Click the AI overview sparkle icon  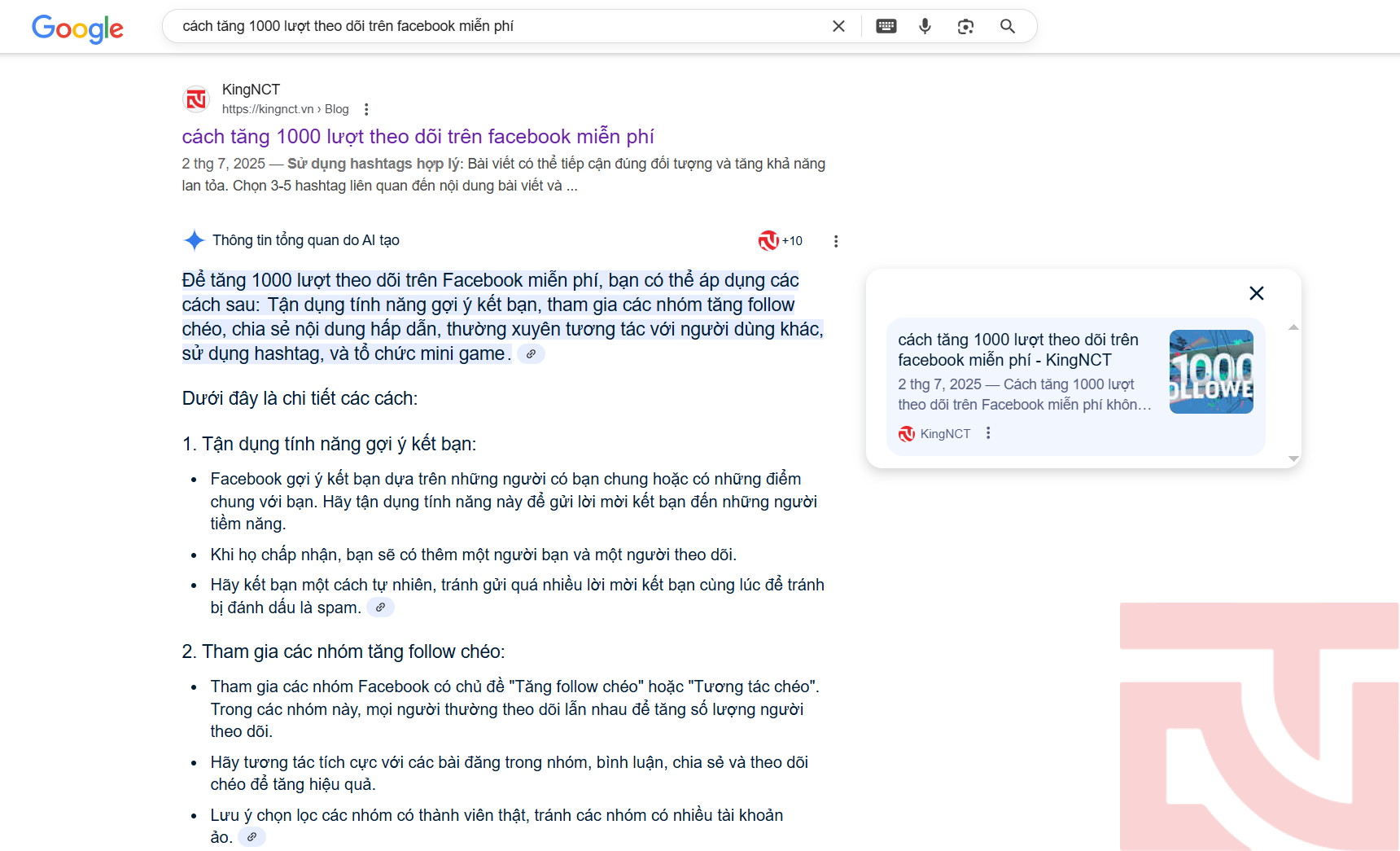[x=194, y=240]
